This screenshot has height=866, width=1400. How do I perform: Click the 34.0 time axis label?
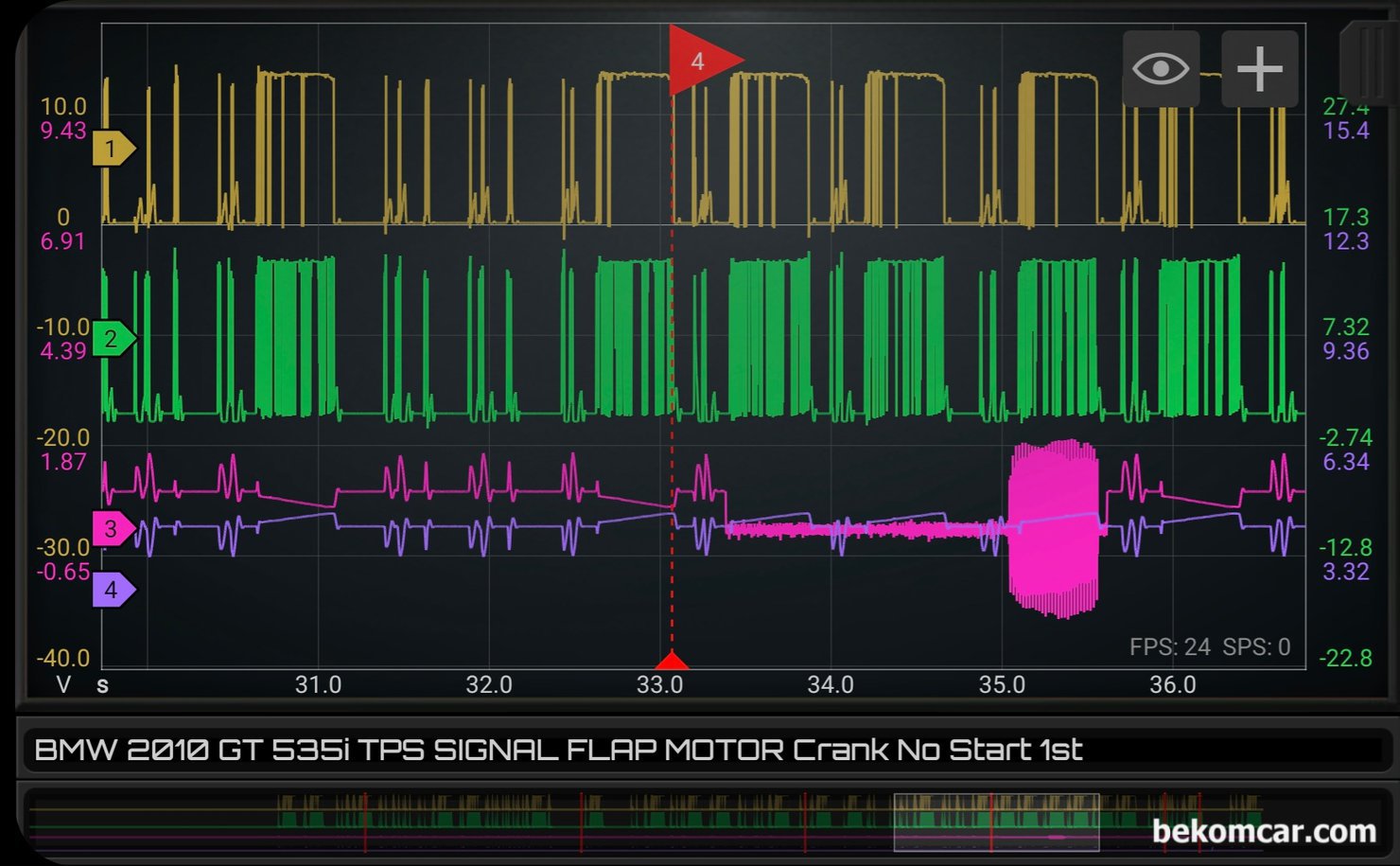831,684
